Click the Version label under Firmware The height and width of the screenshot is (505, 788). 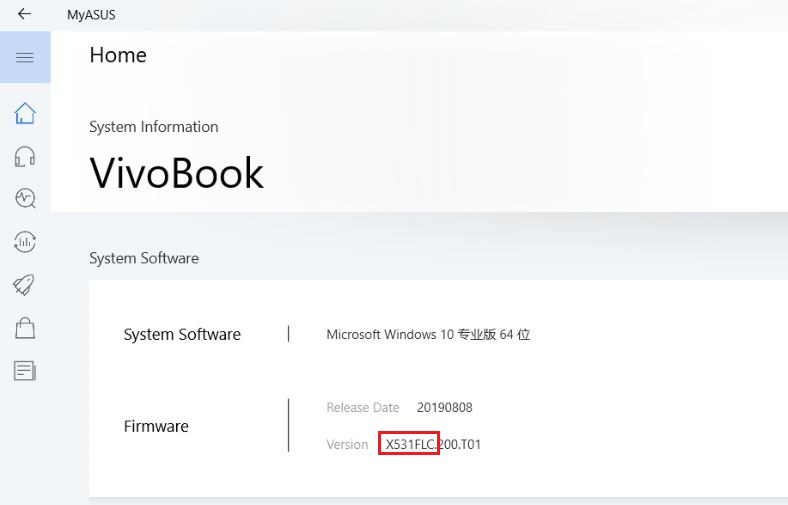pos(347,444)
